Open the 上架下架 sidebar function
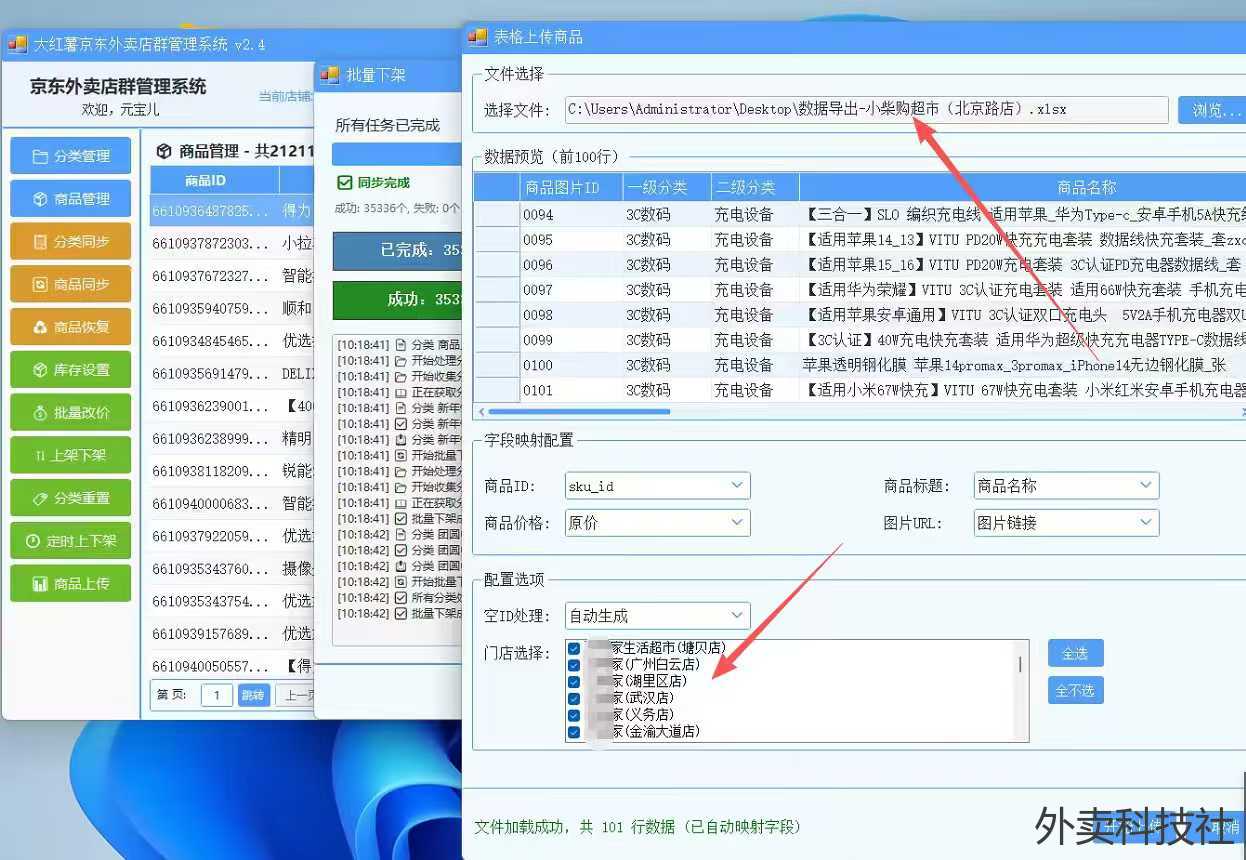This screenshot has height=860, width=1246. pos(71,455)
